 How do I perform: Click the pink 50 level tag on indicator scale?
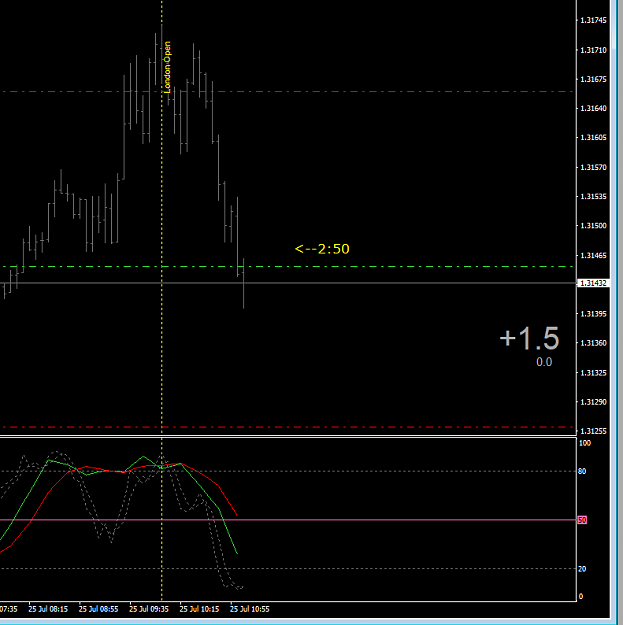[582, 520]
